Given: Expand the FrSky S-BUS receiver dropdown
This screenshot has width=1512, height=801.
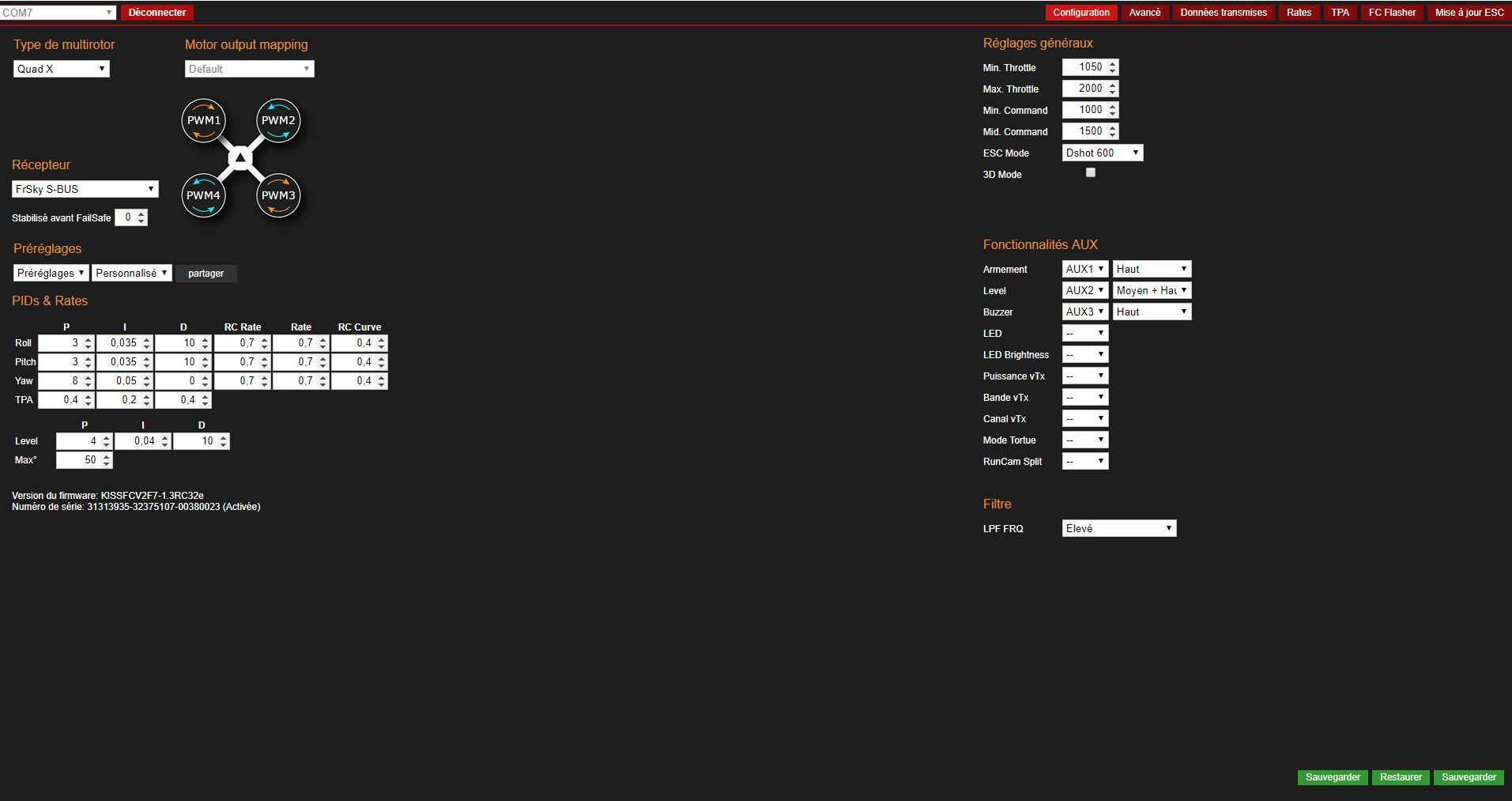Looking at the screenshot, I should point(85,189).
